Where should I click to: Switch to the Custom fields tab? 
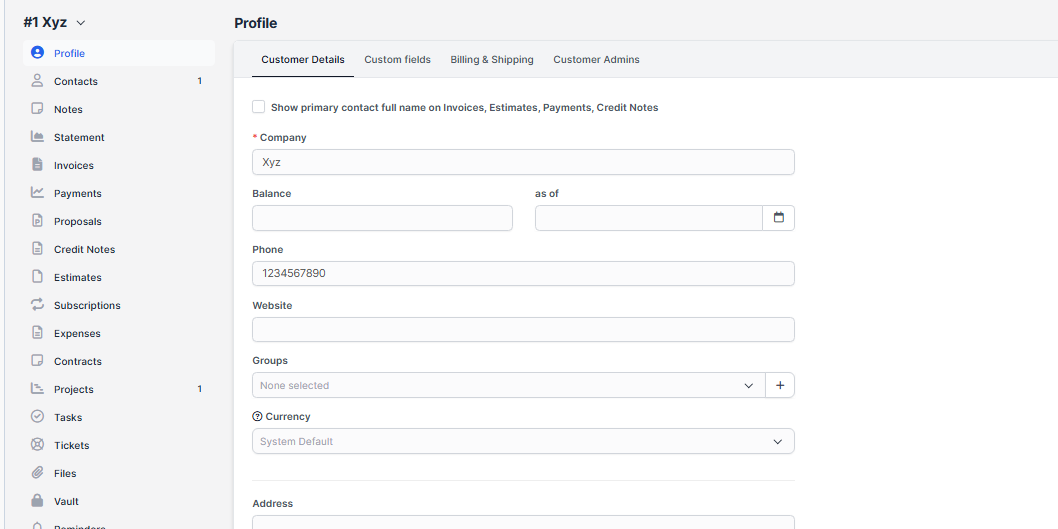(x=397, y=60)
